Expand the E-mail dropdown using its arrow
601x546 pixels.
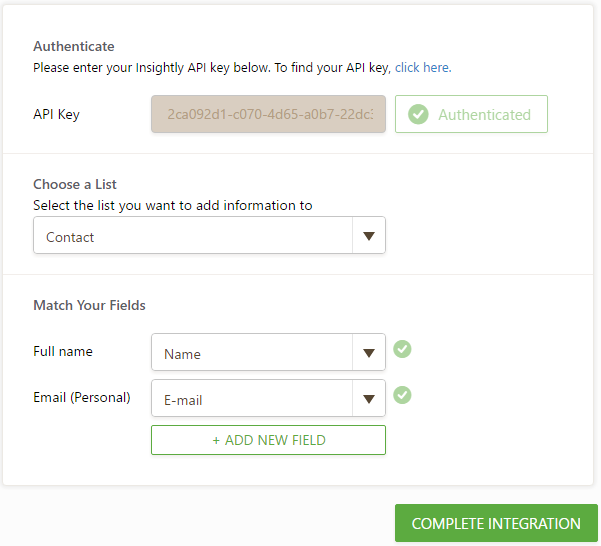369,399
